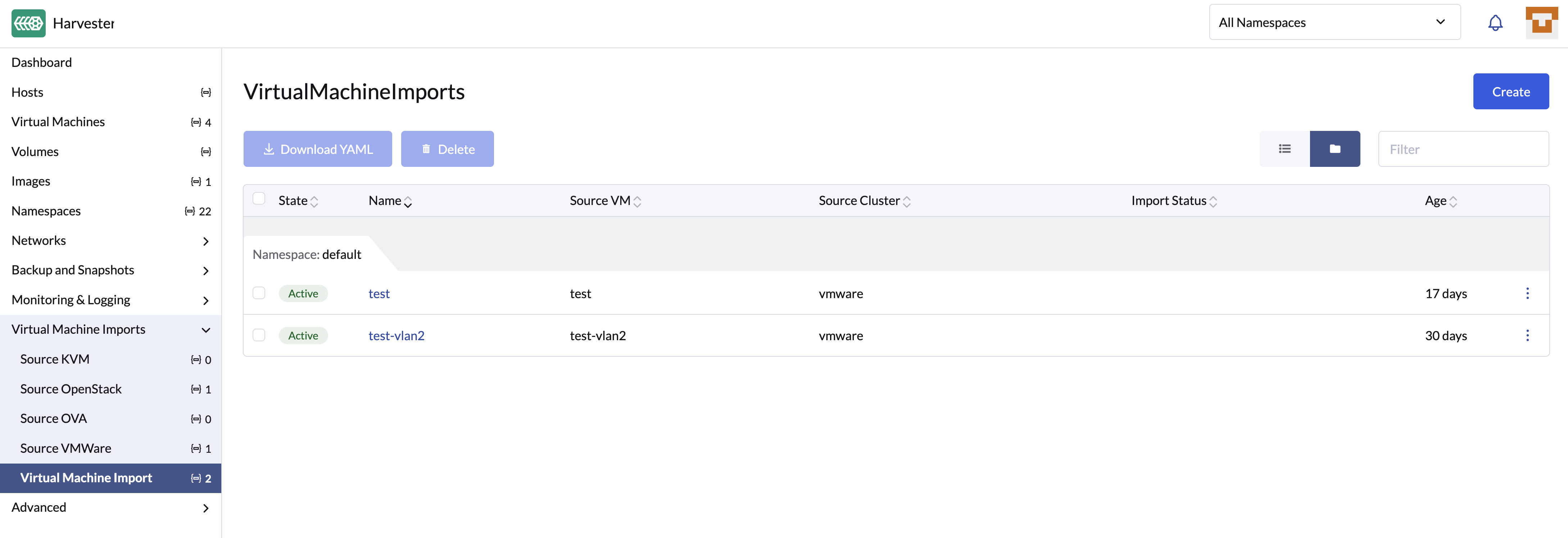Screen dimensions: 1568x538
Task: Open the notifications bell
Action: point(1495,23)
